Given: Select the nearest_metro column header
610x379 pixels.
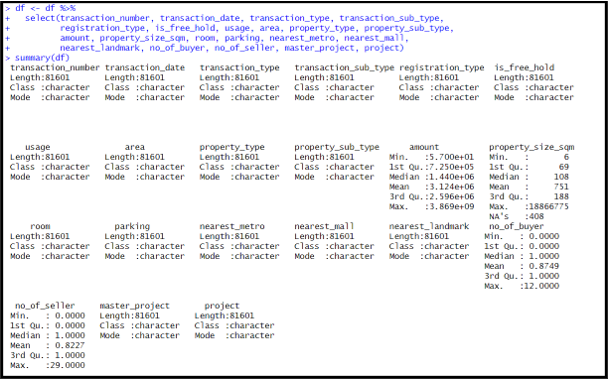Looking at the screenshot, I should (232, 226).
